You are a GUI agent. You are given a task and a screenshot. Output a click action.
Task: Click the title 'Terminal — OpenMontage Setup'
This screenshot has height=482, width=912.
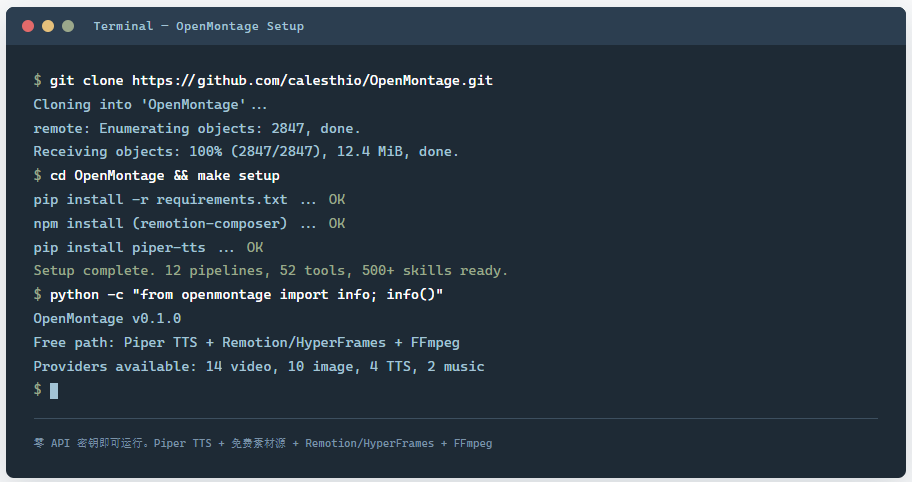tap(198, 26)
